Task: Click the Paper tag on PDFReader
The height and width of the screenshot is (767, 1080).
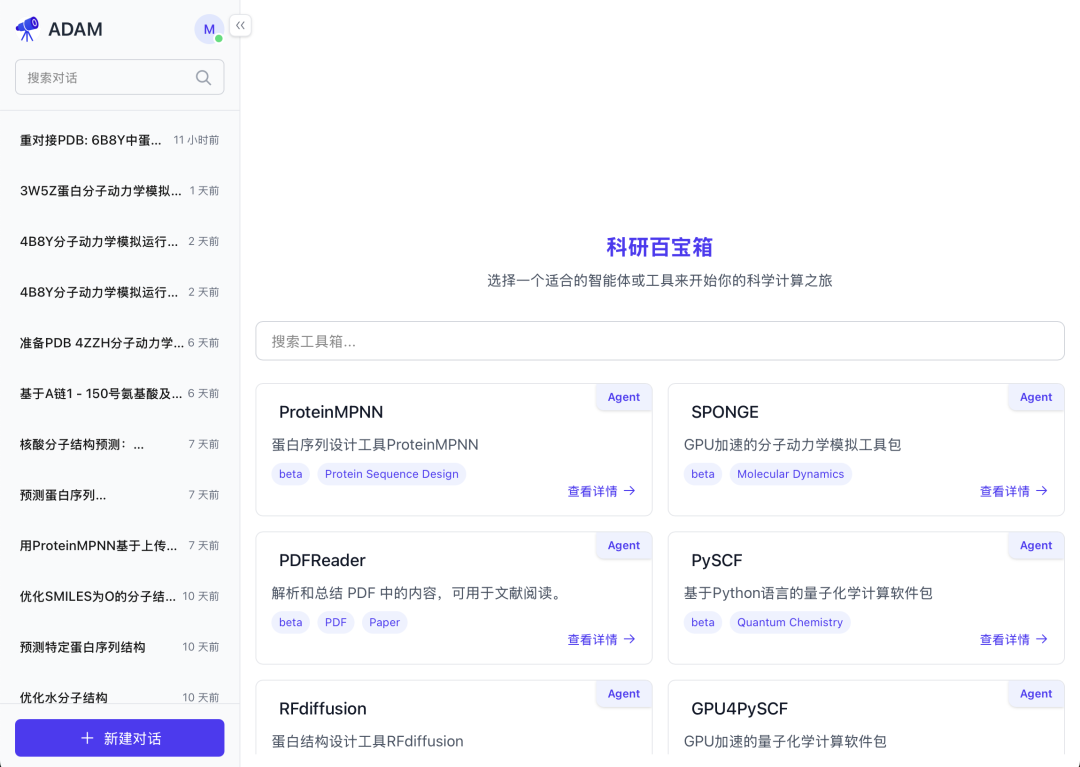Action: click(x=384, y=622)
